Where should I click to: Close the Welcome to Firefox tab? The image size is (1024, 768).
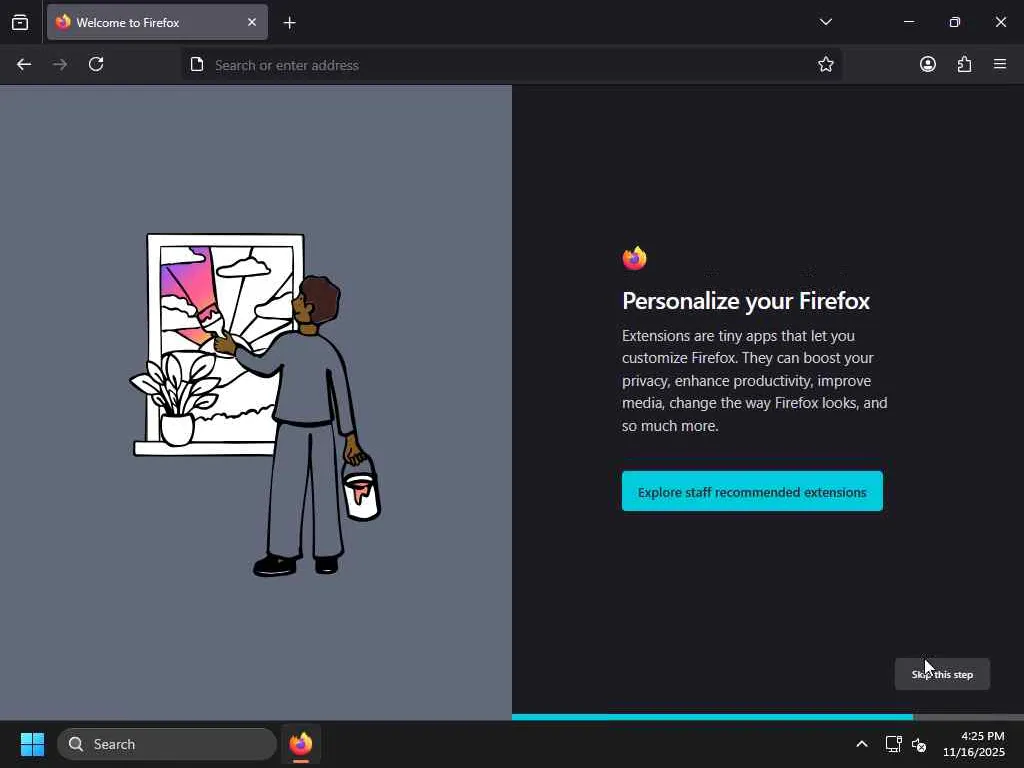[x=252, y=22]
